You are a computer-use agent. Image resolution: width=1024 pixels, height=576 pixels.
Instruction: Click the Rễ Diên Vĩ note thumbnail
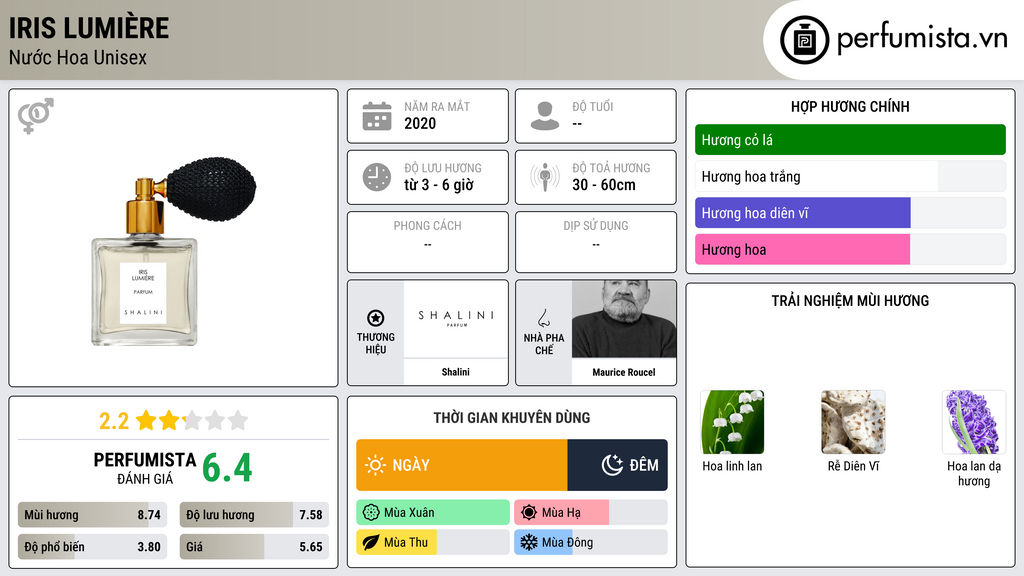click(853, 422)
